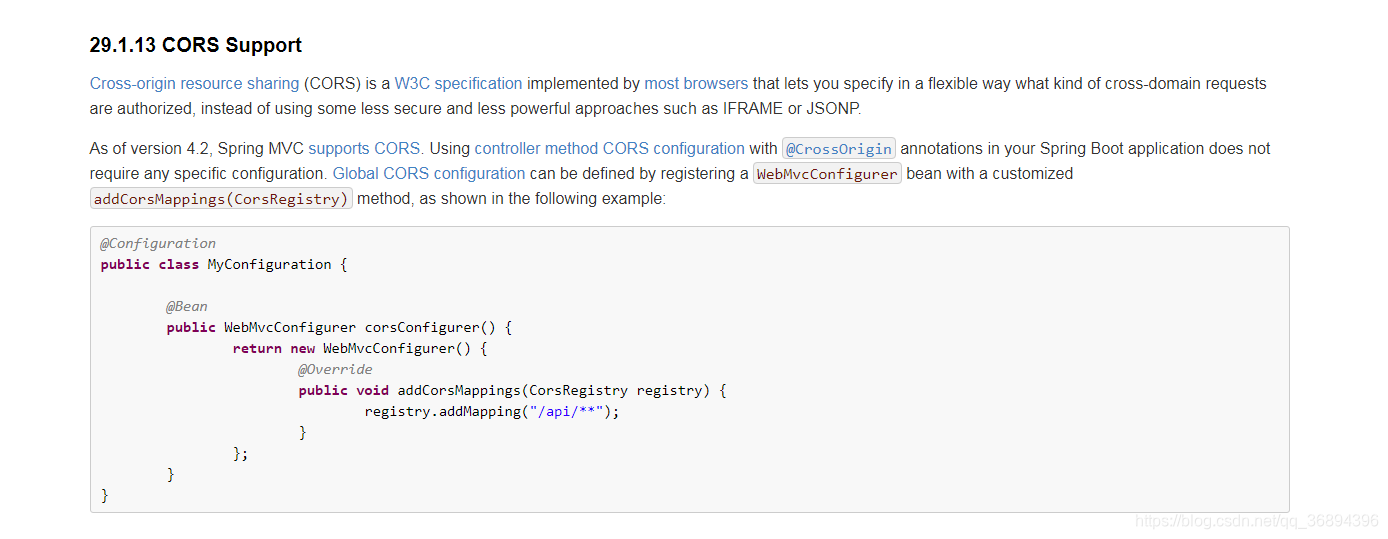Click the @Bean annotation in the code

(x=187, y=306)
